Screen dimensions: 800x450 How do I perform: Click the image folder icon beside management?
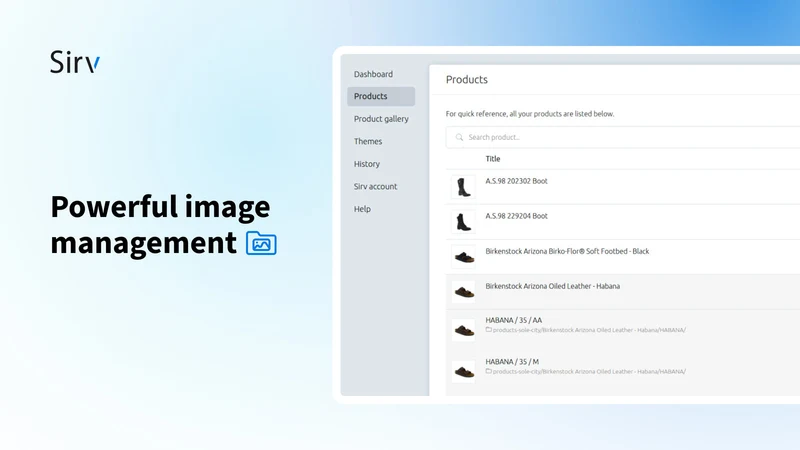pos(261,243)
